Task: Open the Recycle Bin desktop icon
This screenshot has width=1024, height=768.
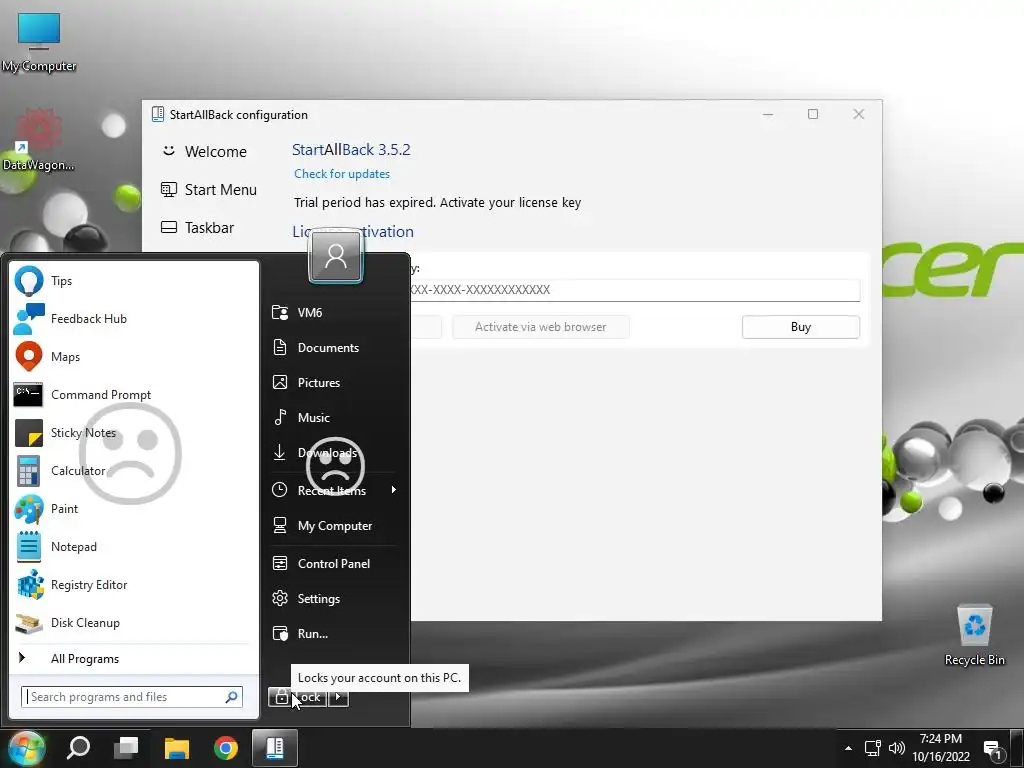Action: (974, 635)
